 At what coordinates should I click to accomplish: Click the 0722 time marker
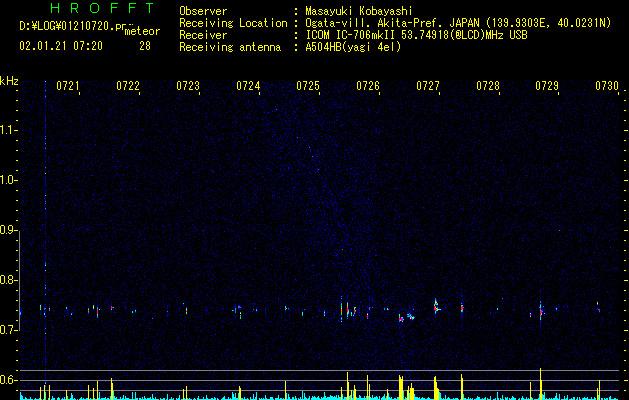[128, 86]
